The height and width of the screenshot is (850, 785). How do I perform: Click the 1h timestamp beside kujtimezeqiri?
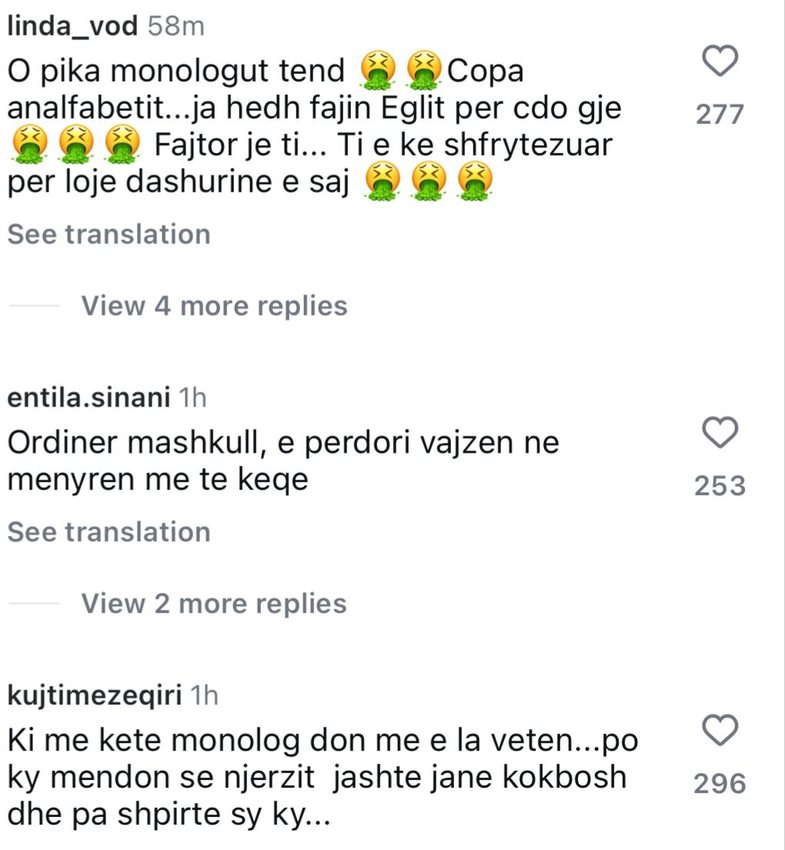coord(203,695)
